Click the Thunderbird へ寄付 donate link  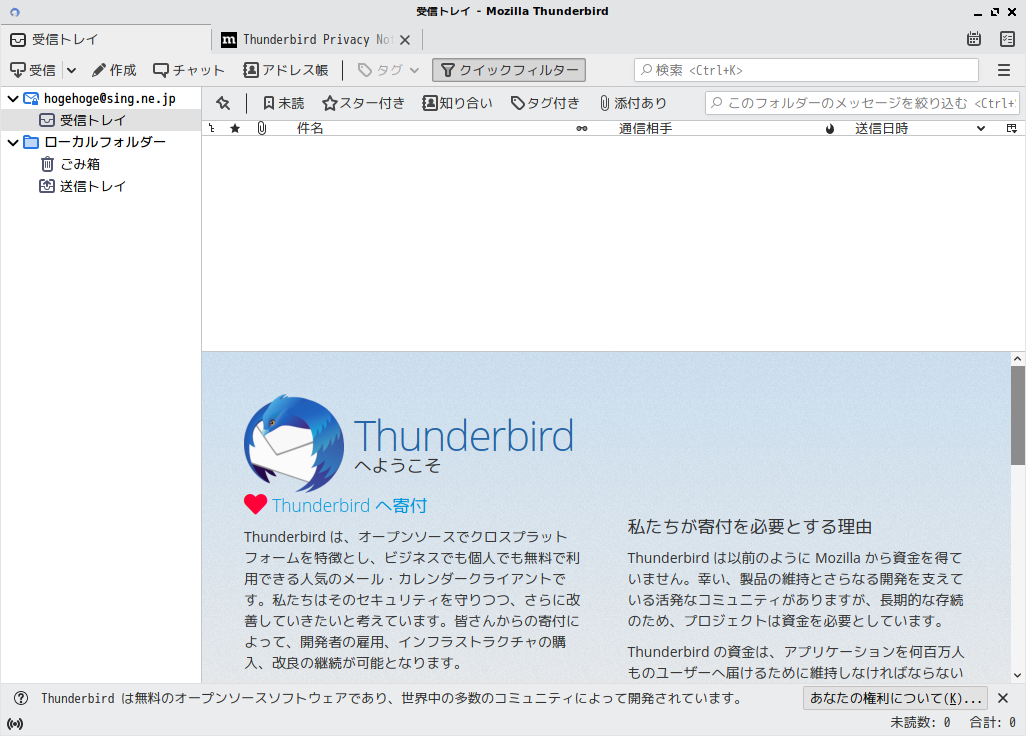(x=349, y=506)
